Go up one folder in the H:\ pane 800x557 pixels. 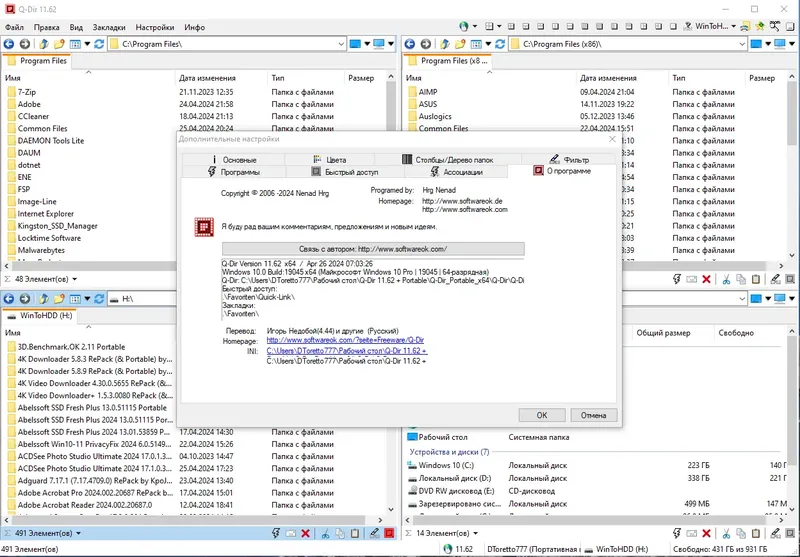[44, 298]
